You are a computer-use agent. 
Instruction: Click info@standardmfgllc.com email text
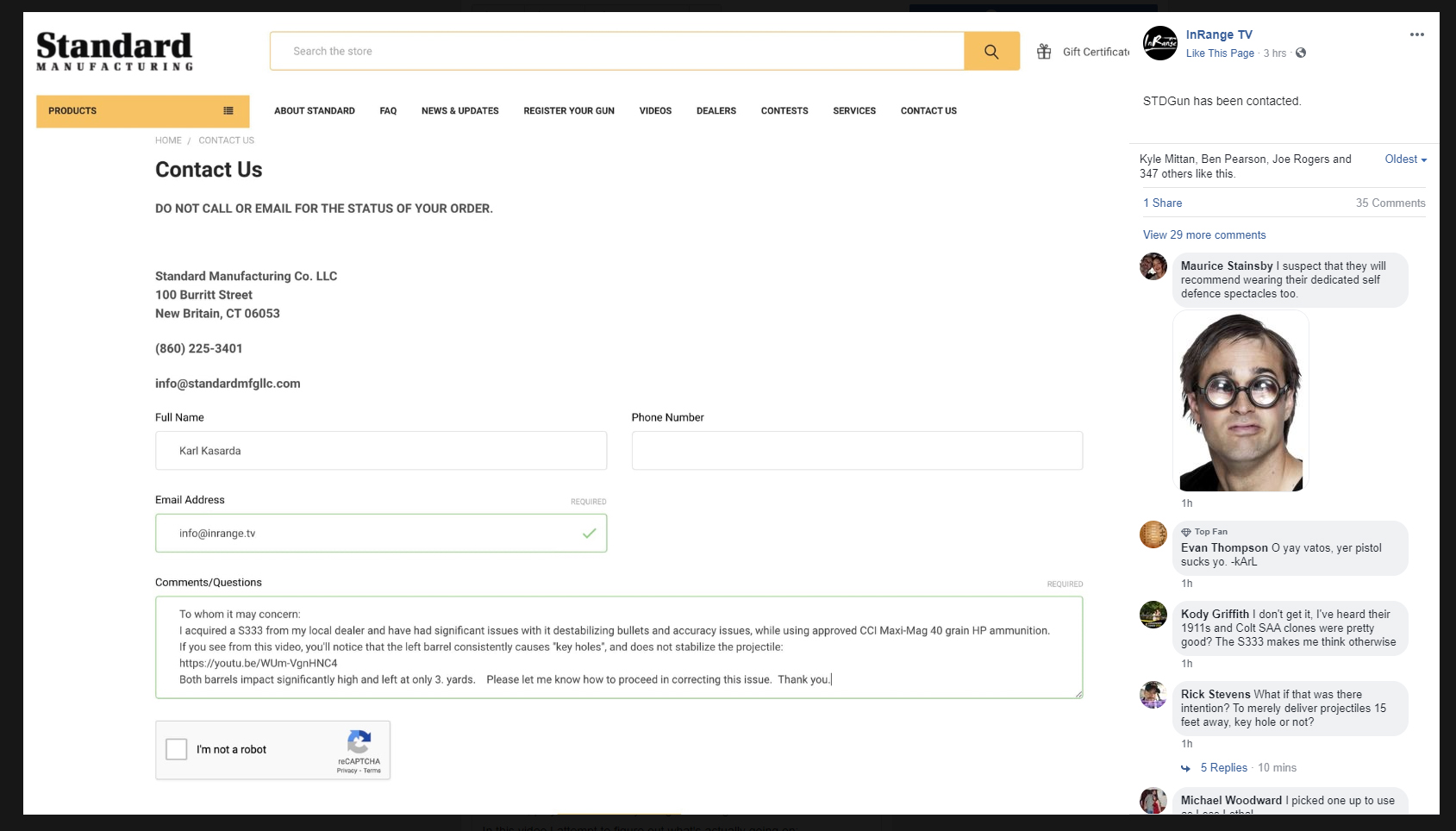[x=228, y=384]
